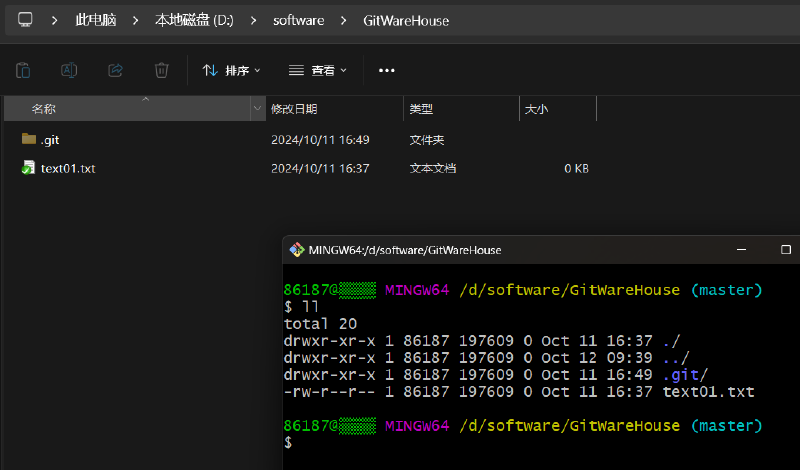Click the 文件夹 type cell
Image resolution: width=800 pixels, height=470 pixels.
(427, 140)
